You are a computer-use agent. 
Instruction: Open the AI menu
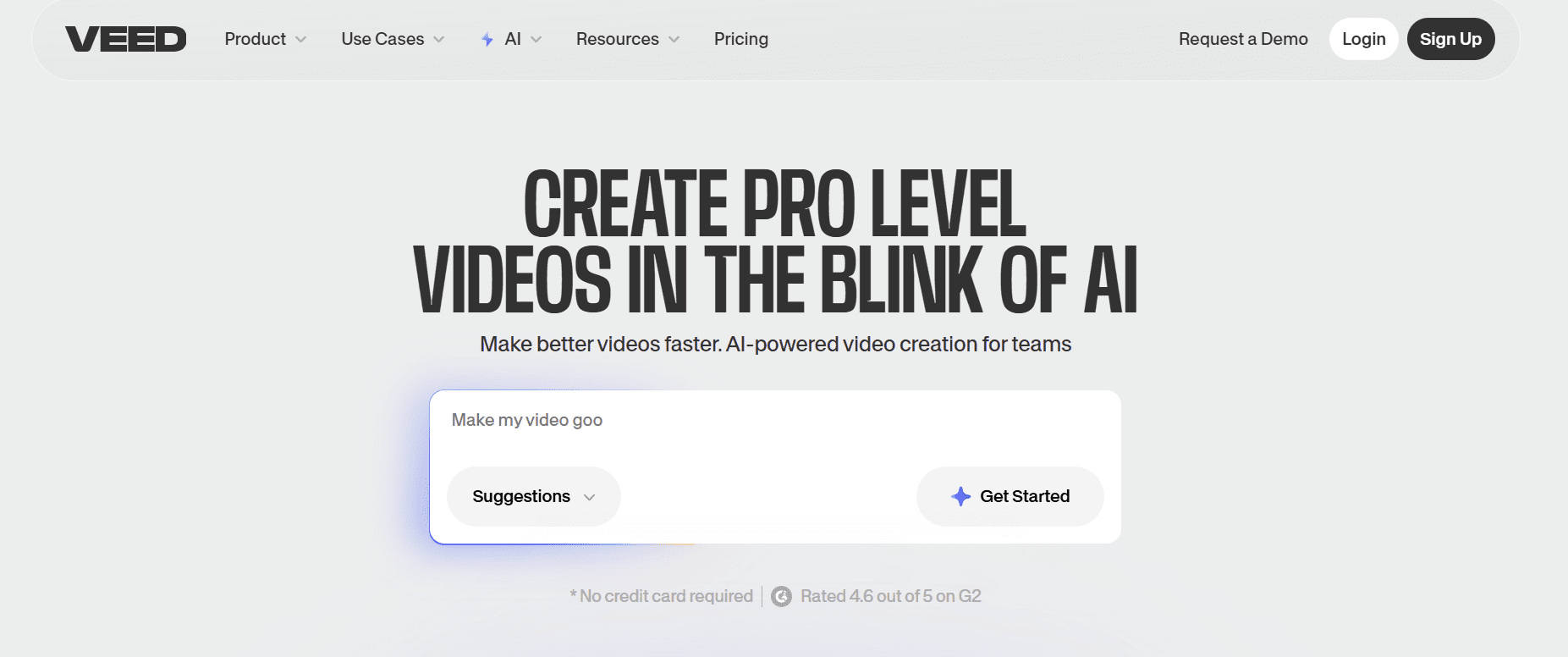click(x=511, y=39)
